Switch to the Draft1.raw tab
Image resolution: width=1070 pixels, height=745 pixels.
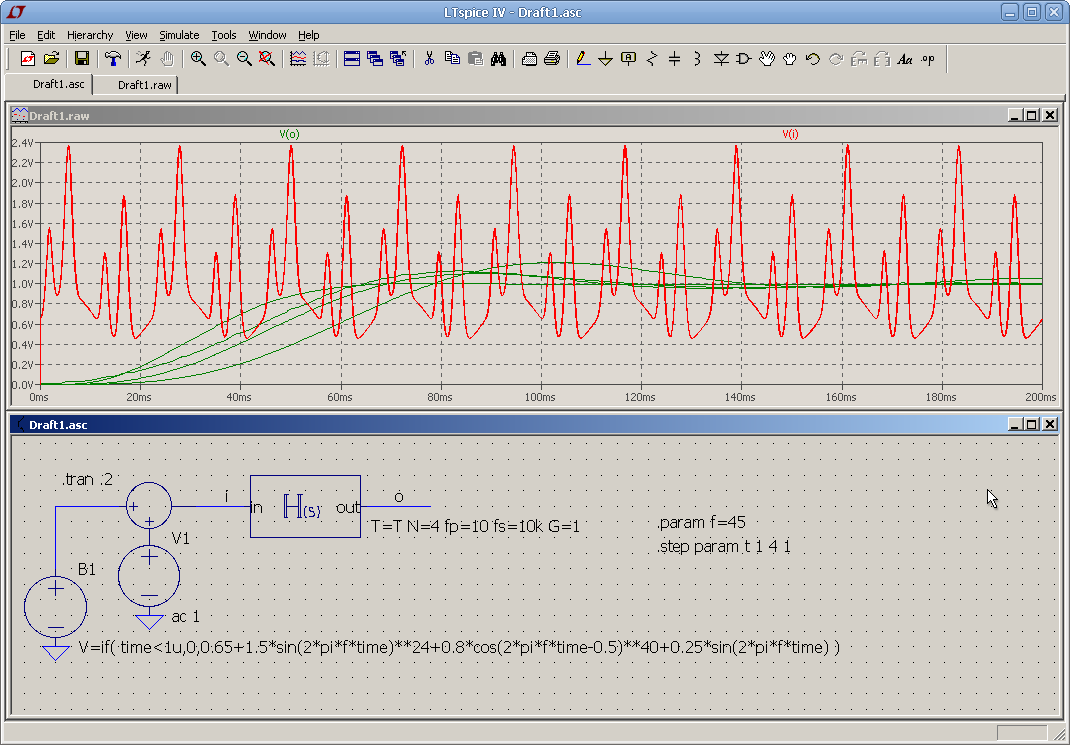144,85
